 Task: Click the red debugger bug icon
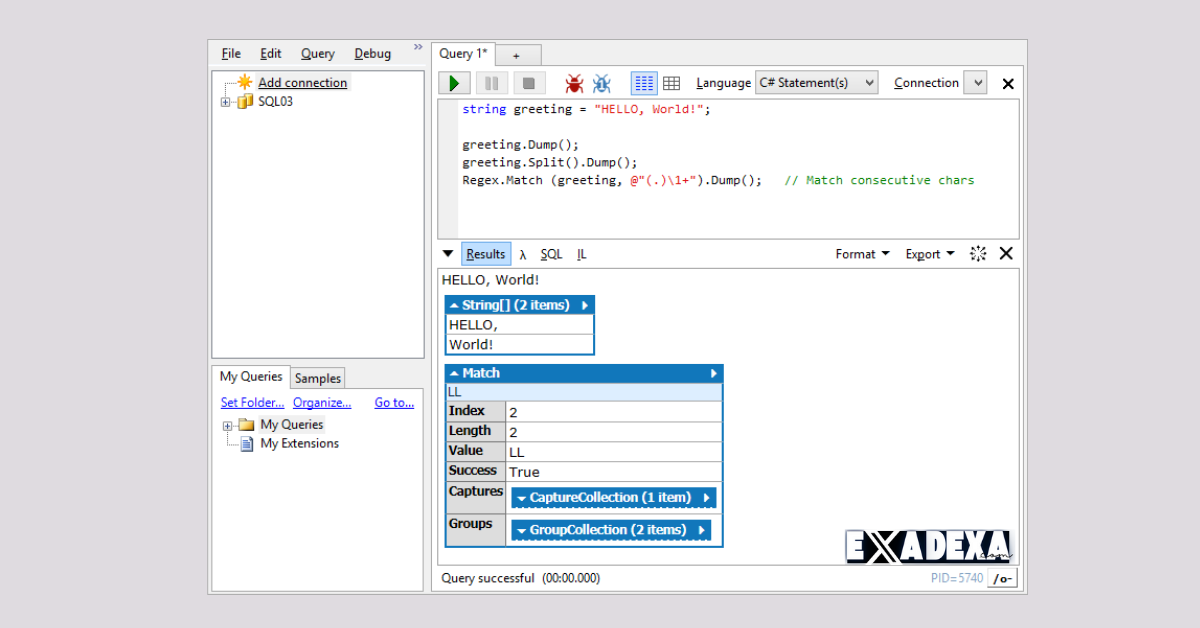[x=573, y=83]
